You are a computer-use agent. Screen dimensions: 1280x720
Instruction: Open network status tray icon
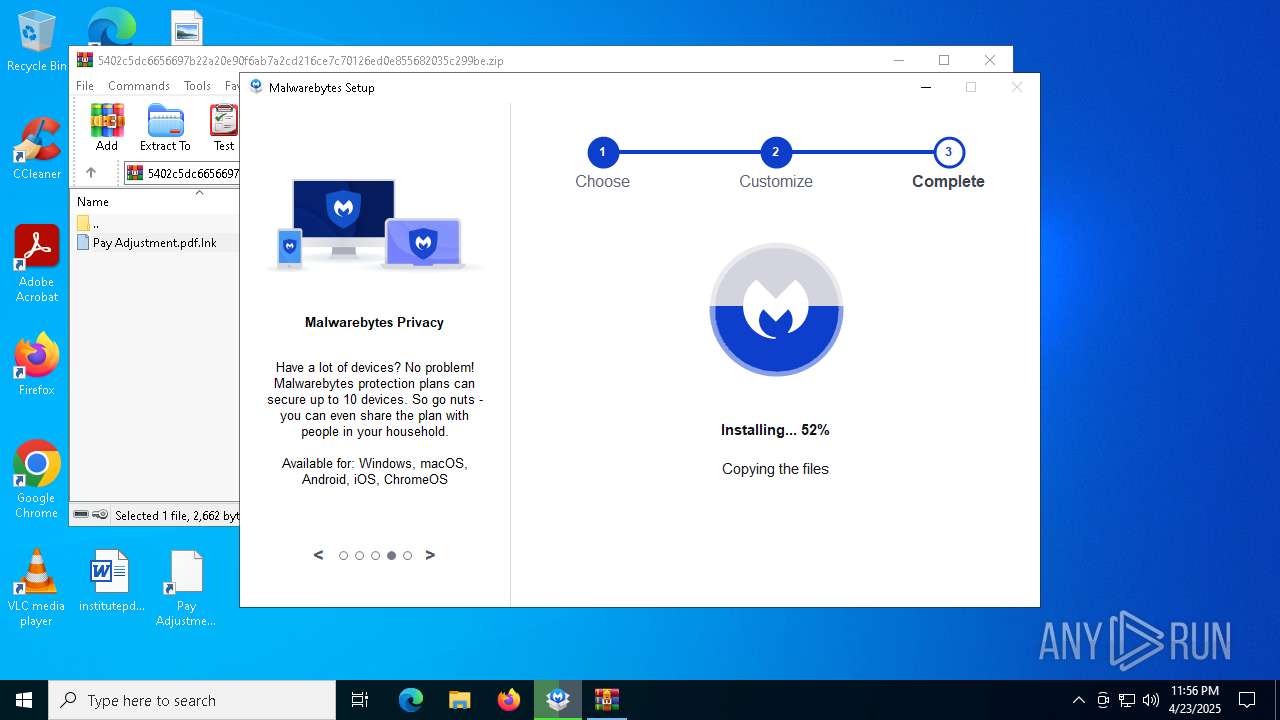pyautogui.click(x=1127, y=700)
